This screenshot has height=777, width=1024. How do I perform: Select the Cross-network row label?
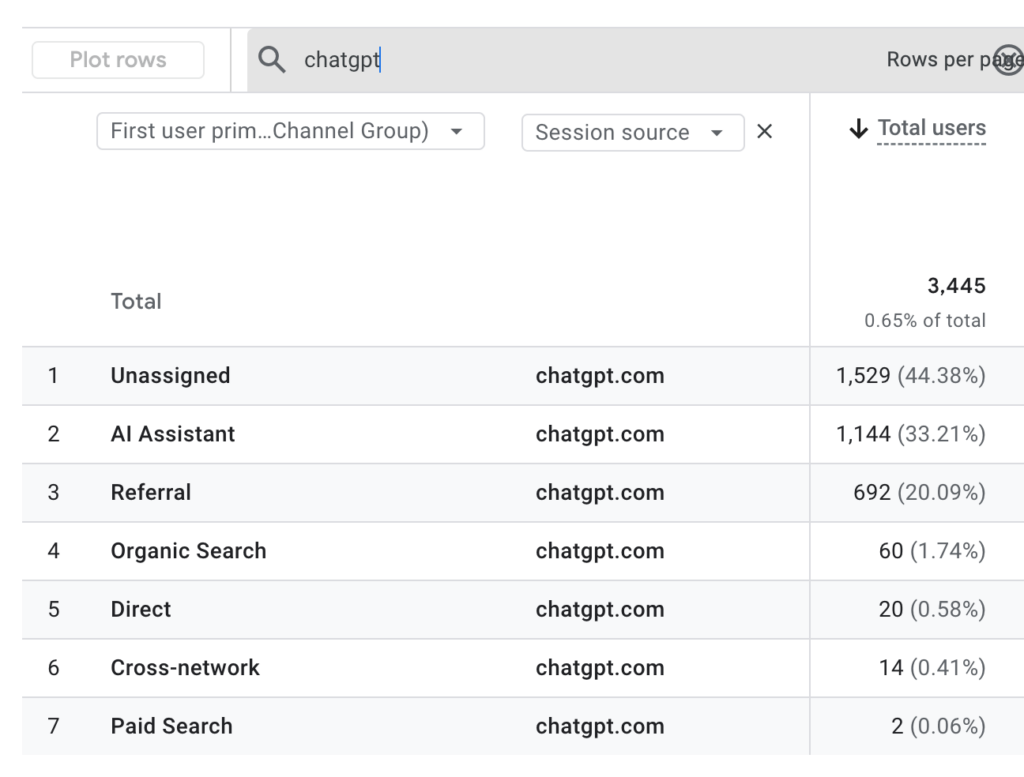pos(185,667)
